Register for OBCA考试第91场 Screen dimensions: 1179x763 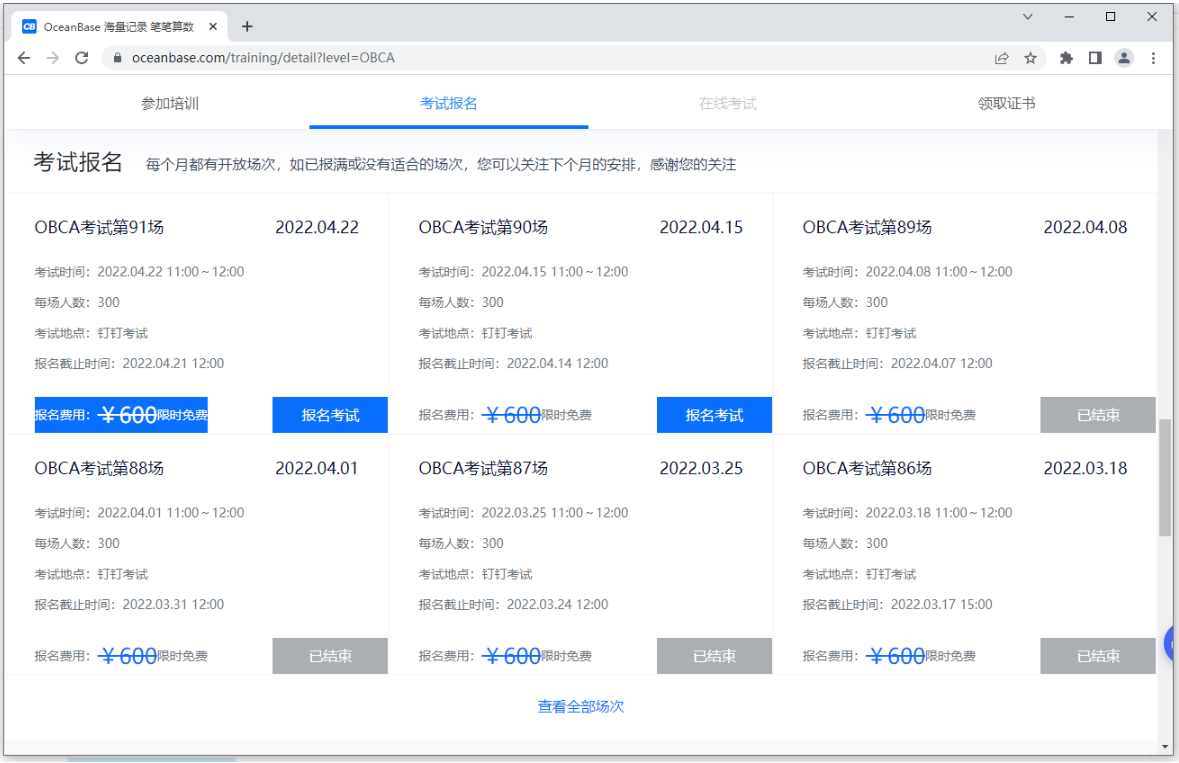(x=330, y=415)
